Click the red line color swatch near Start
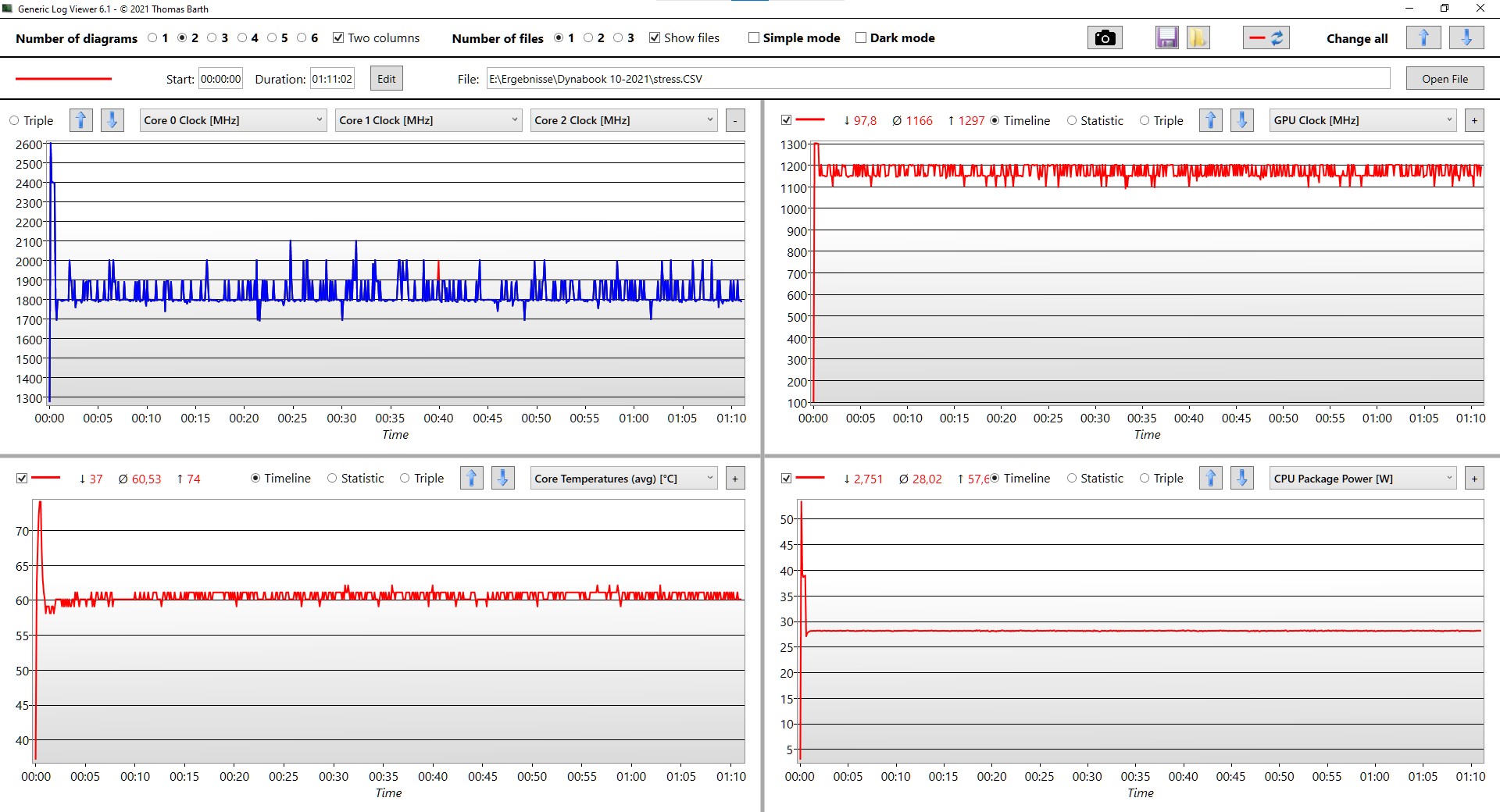1500x812 pixels. [64, 79]
